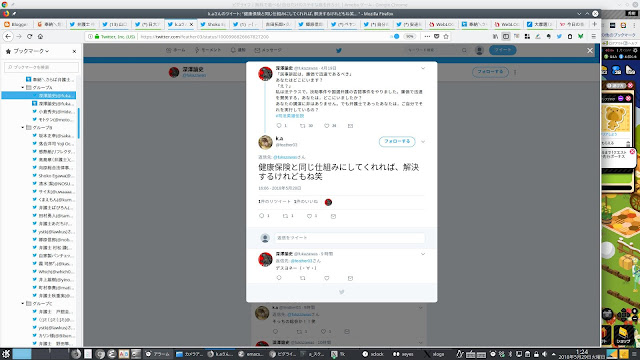This screenshot has height=360, width=640.
Task: Like the main tweet with the heart icon
Action: click(x=309, y=216)
